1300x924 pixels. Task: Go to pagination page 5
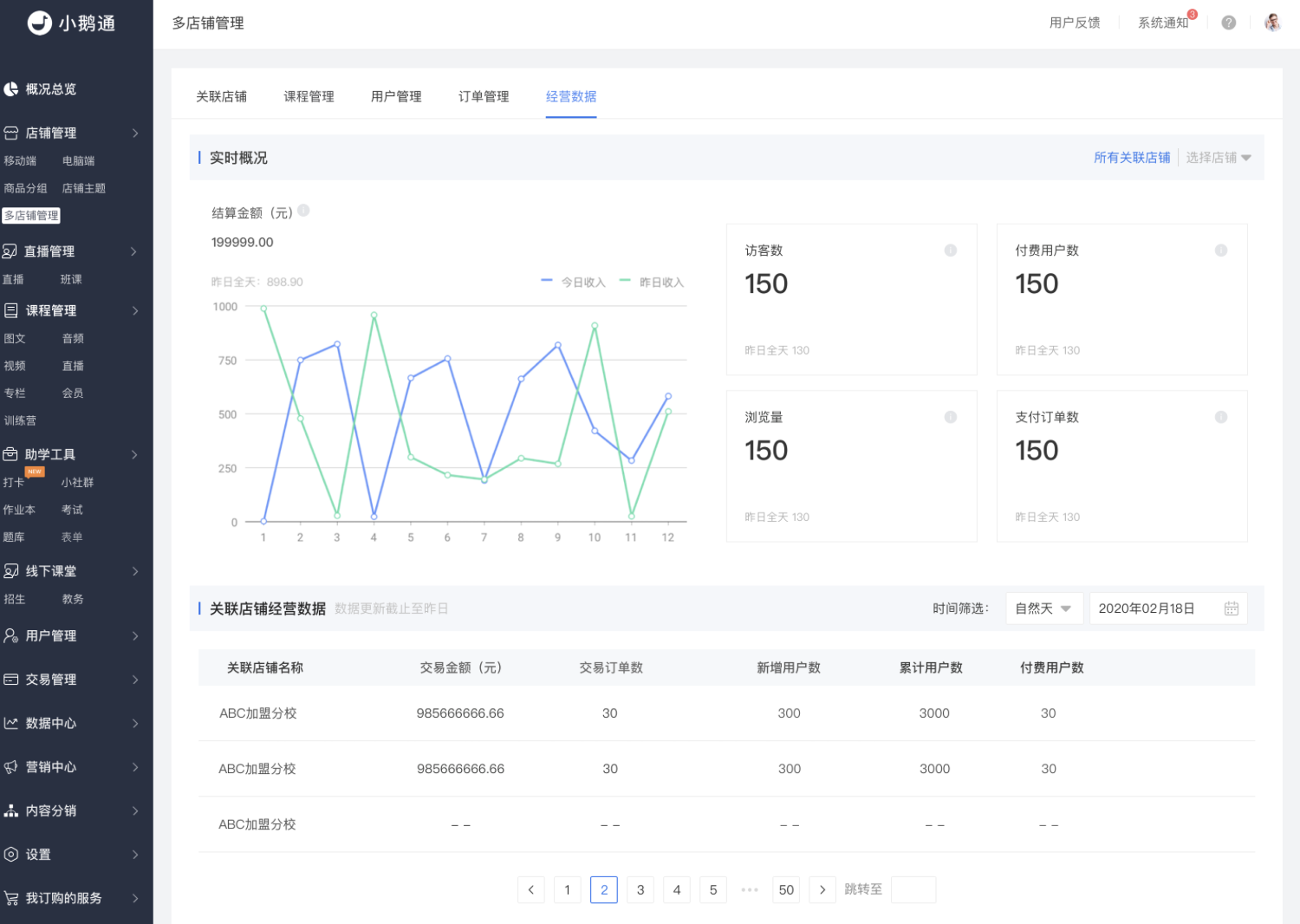click(713, 890)
